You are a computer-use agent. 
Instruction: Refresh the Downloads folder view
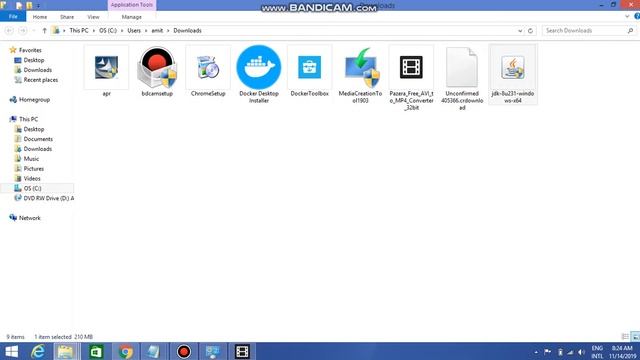pyautogui.click(x=530, y=31)
